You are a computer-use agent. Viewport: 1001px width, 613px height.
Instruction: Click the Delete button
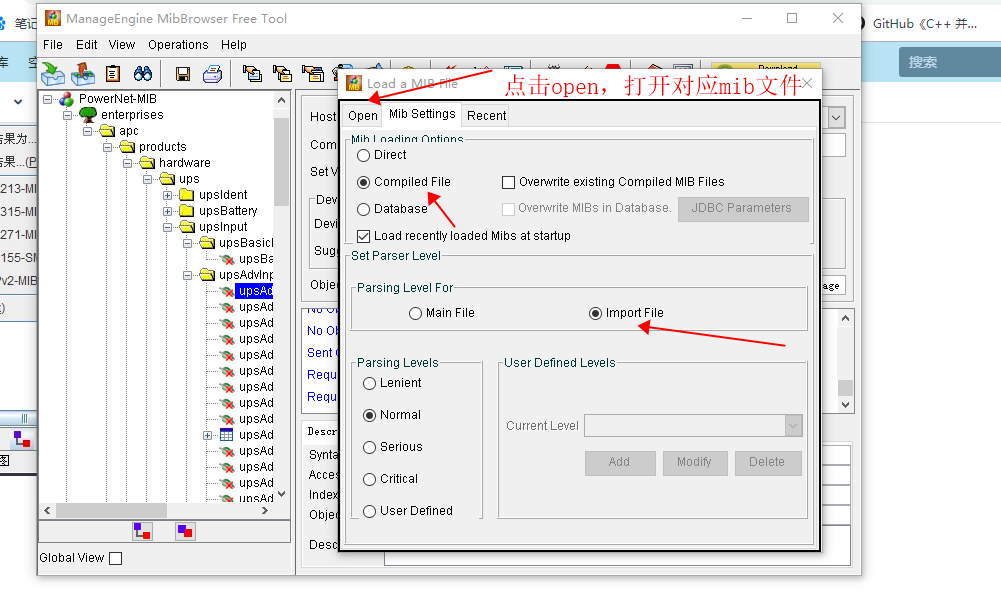pos(767,462)
